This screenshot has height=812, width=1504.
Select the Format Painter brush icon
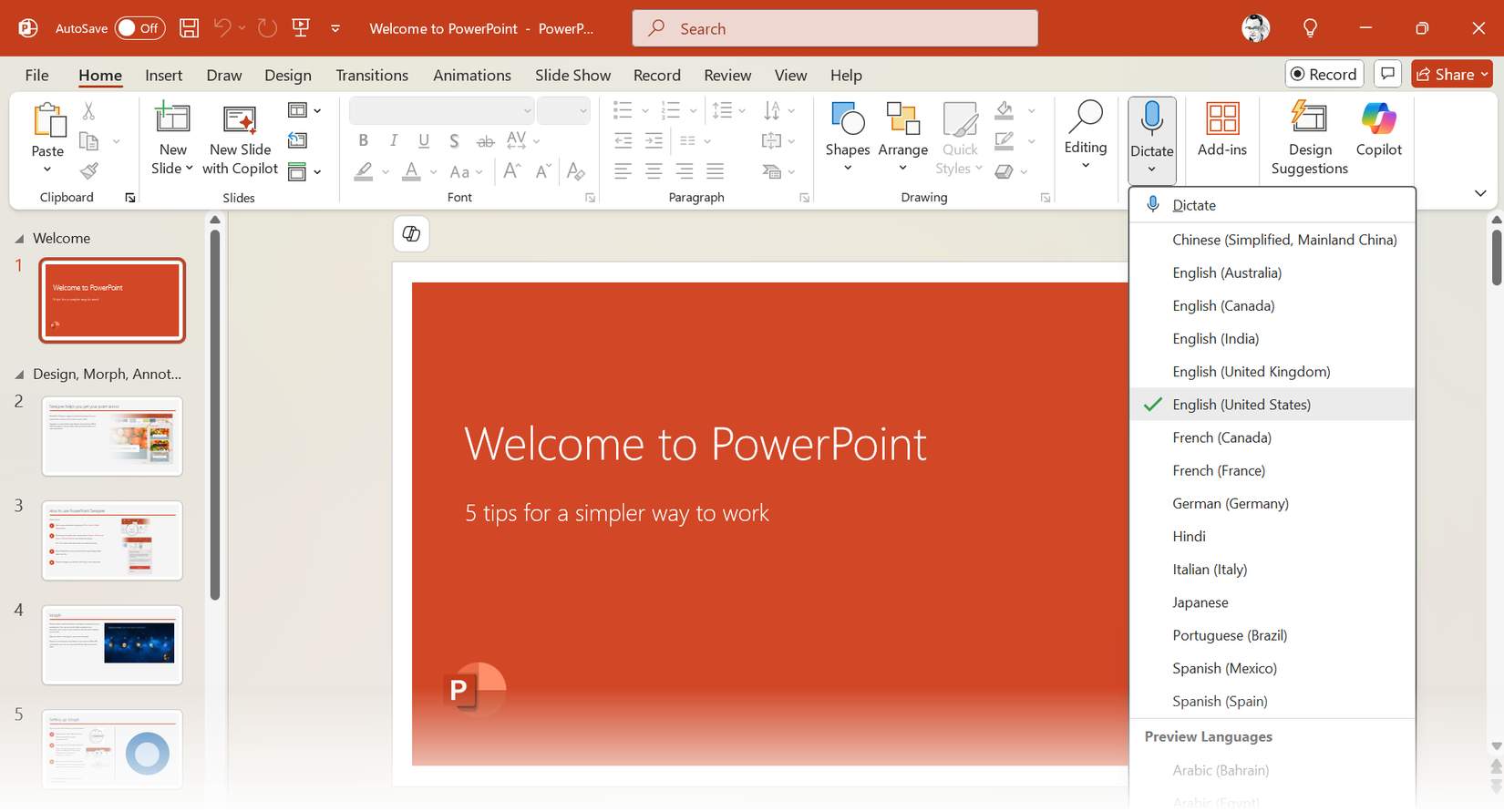point(88,170)
